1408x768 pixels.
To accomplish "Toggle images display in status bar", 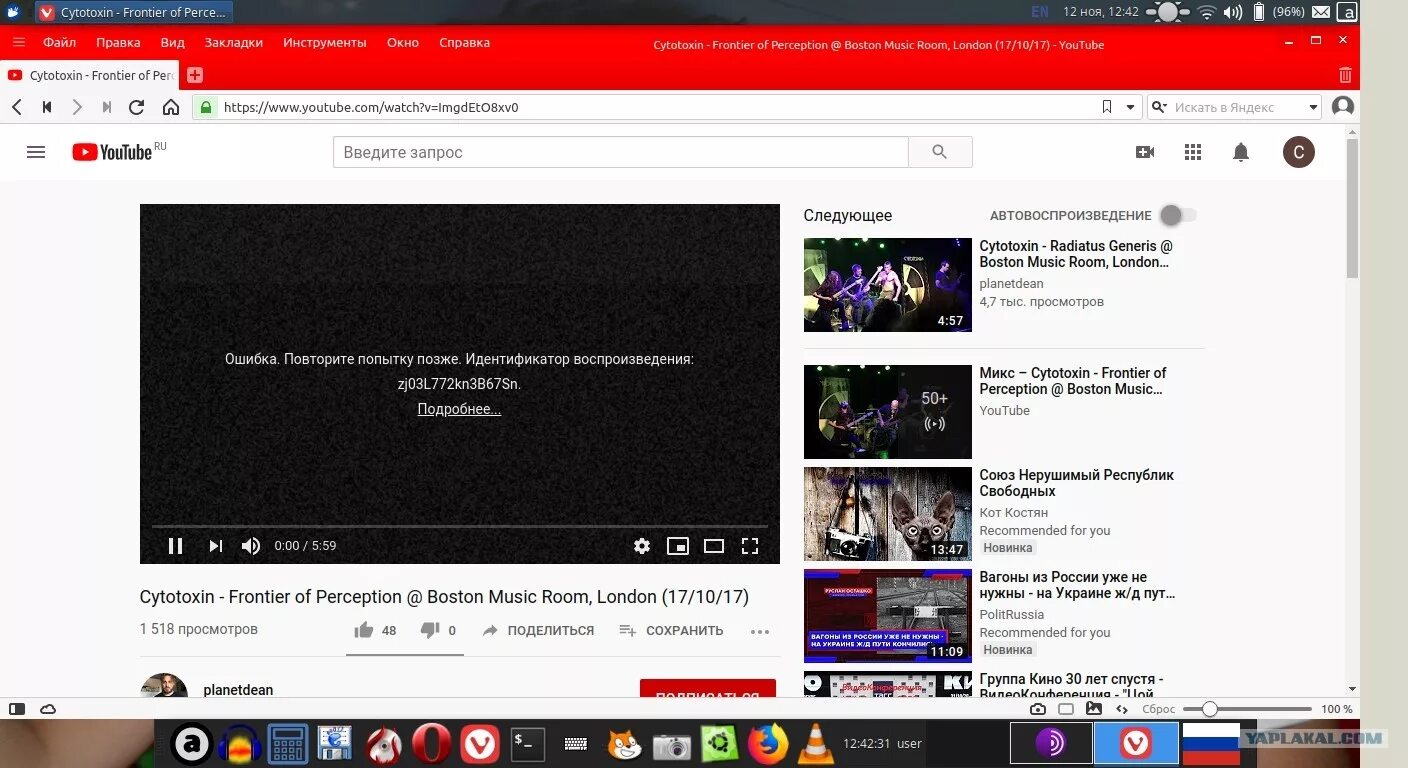I will (x=1094, y=709).
